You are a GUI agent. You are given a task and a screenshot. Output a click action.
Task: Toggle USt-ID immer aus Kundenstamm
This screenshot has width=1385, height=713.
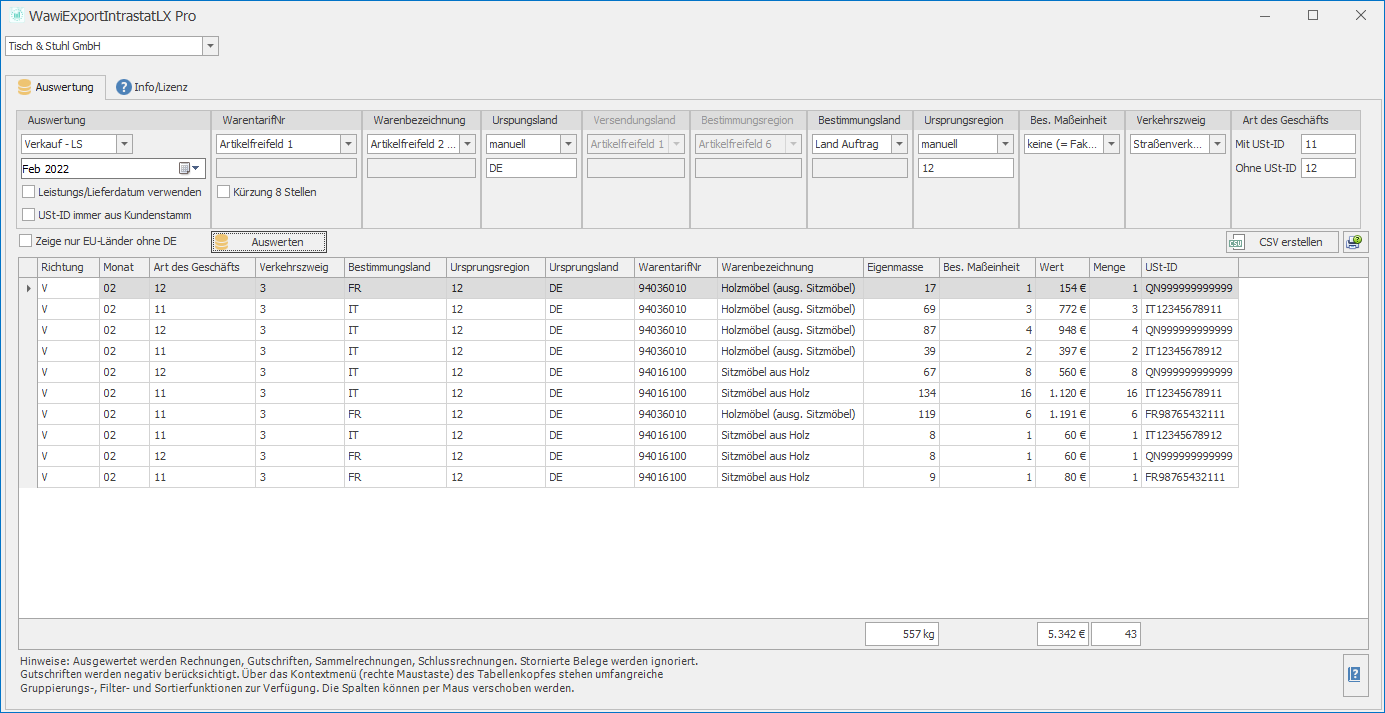pyautogui.click(x=28, y=214)
